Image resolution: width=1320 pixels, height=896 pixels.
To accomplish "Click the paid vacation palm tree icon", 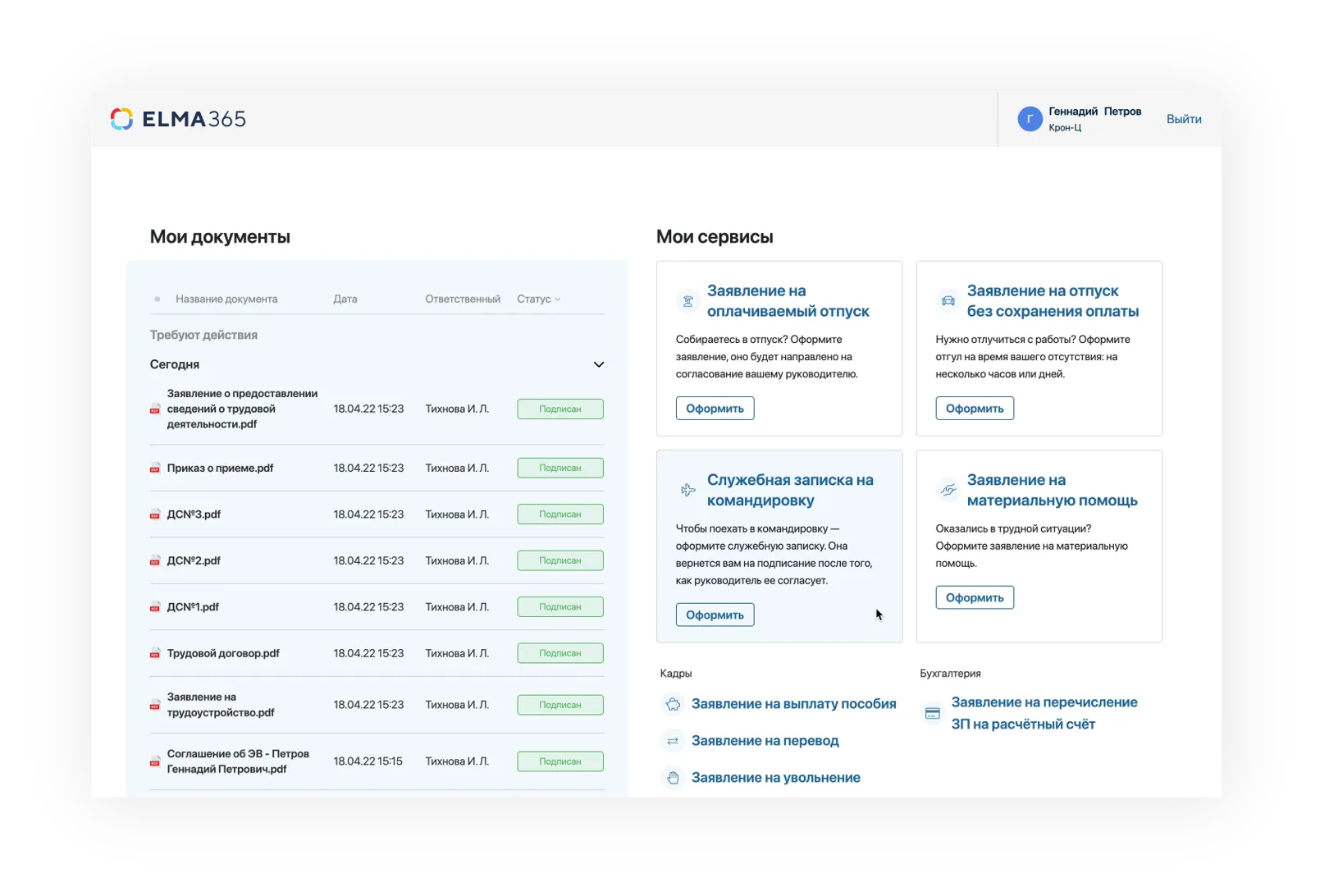I will coord(687,301).
